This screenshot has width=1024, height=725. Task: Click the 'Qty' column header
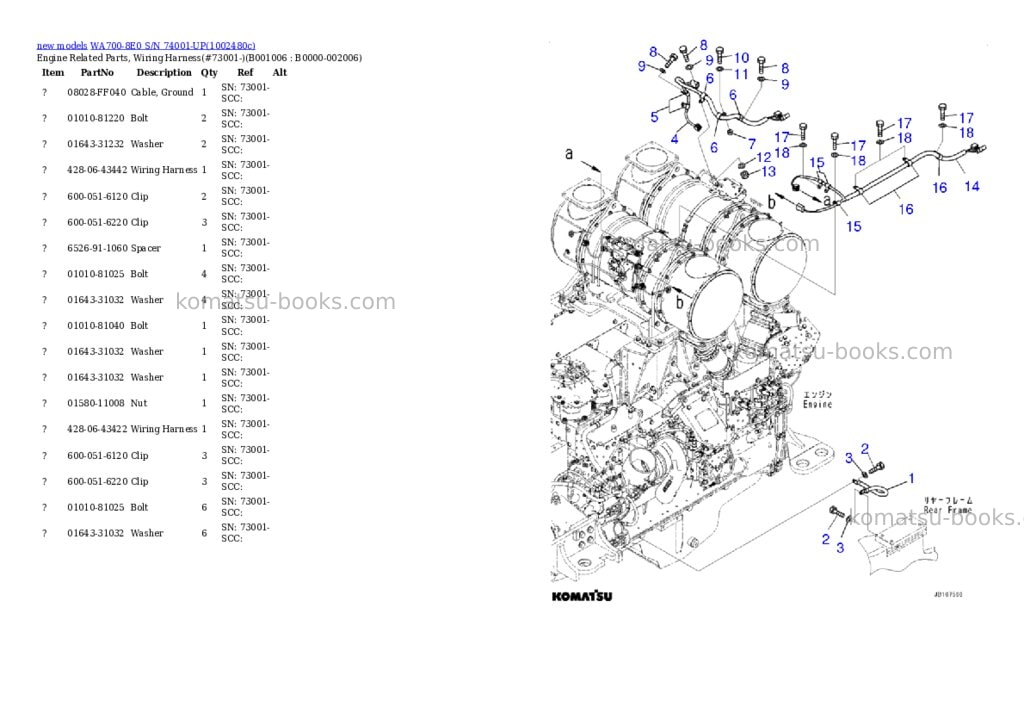(x=209, y=72)
